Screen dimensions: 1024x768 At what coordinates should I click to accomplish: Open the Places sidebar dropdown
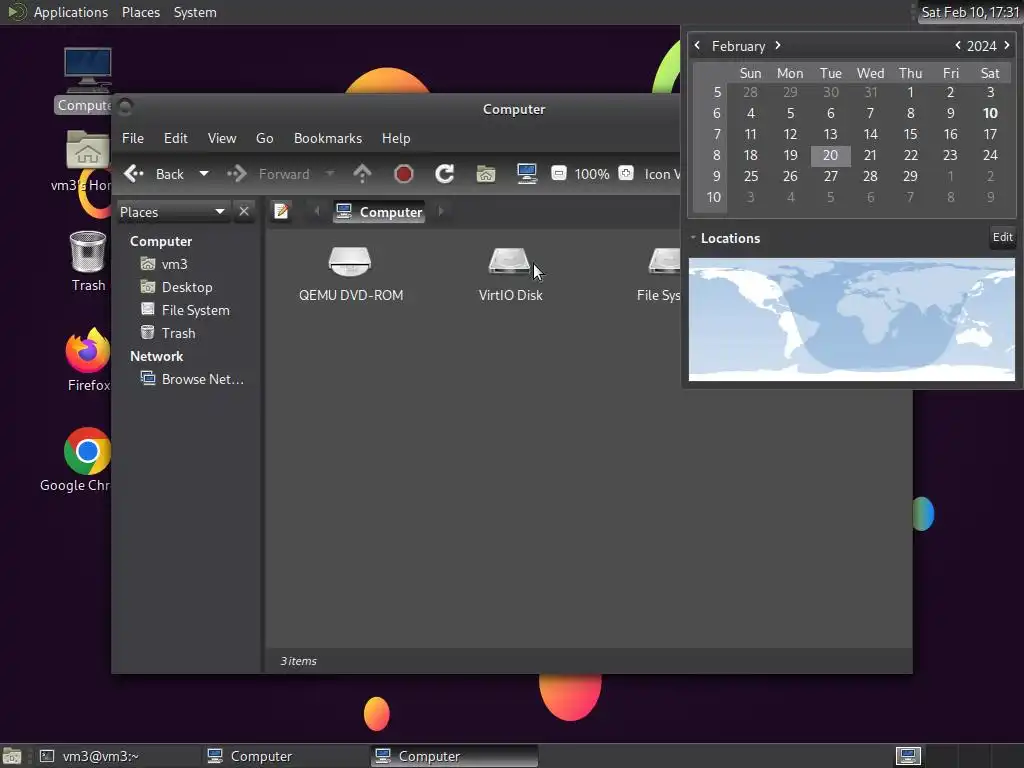(x=173, y=212)
